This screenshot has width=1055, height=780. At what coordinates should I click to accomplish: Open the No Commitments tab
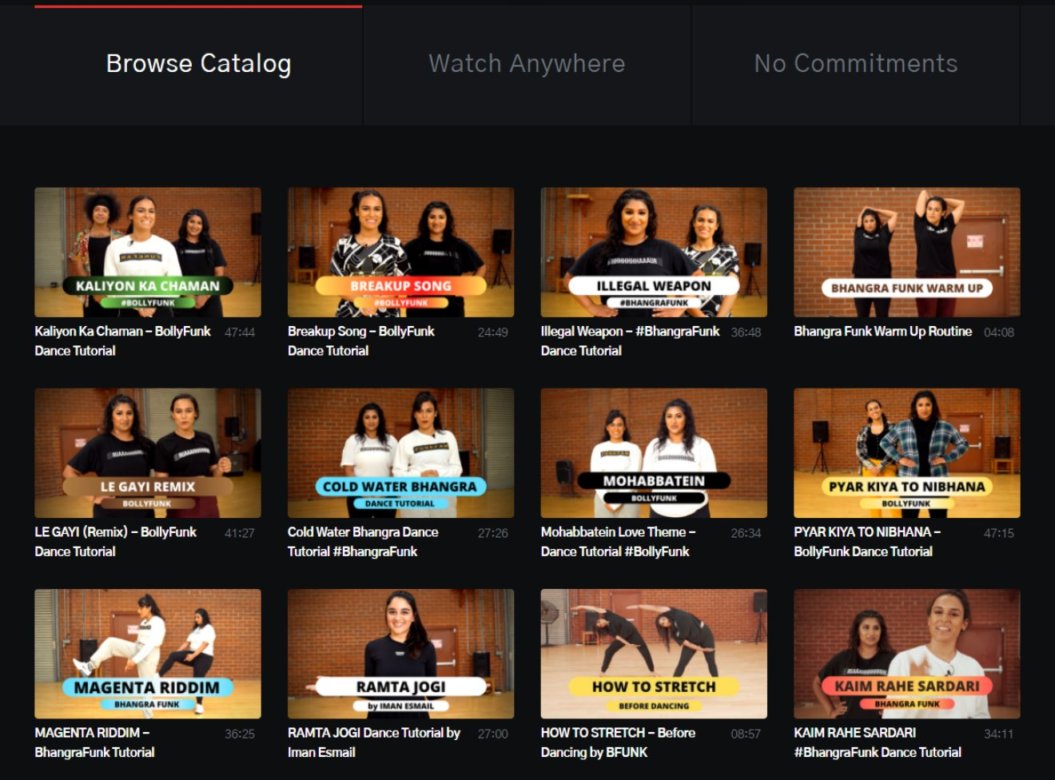tap(855, 64)
